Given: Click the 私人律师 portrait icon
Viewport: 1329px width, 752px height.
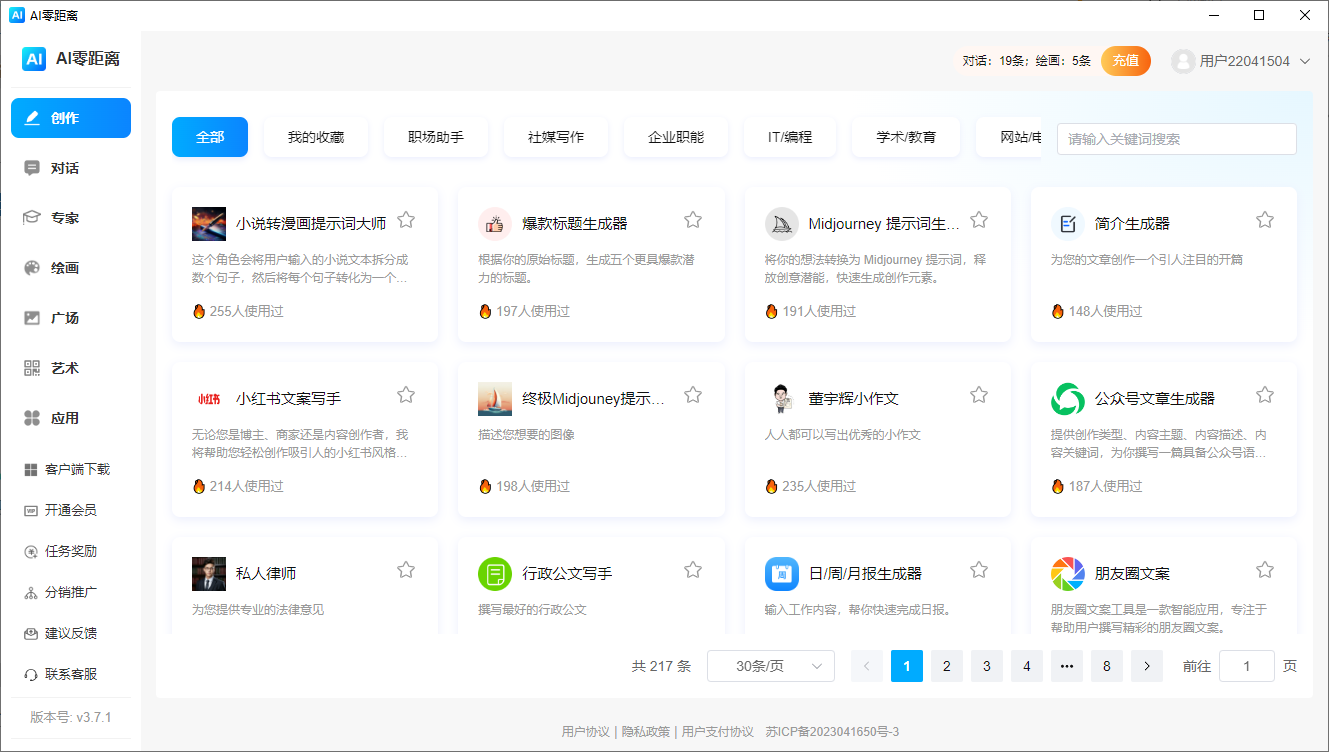Looking at the screenshot, I should click(209, 574).
